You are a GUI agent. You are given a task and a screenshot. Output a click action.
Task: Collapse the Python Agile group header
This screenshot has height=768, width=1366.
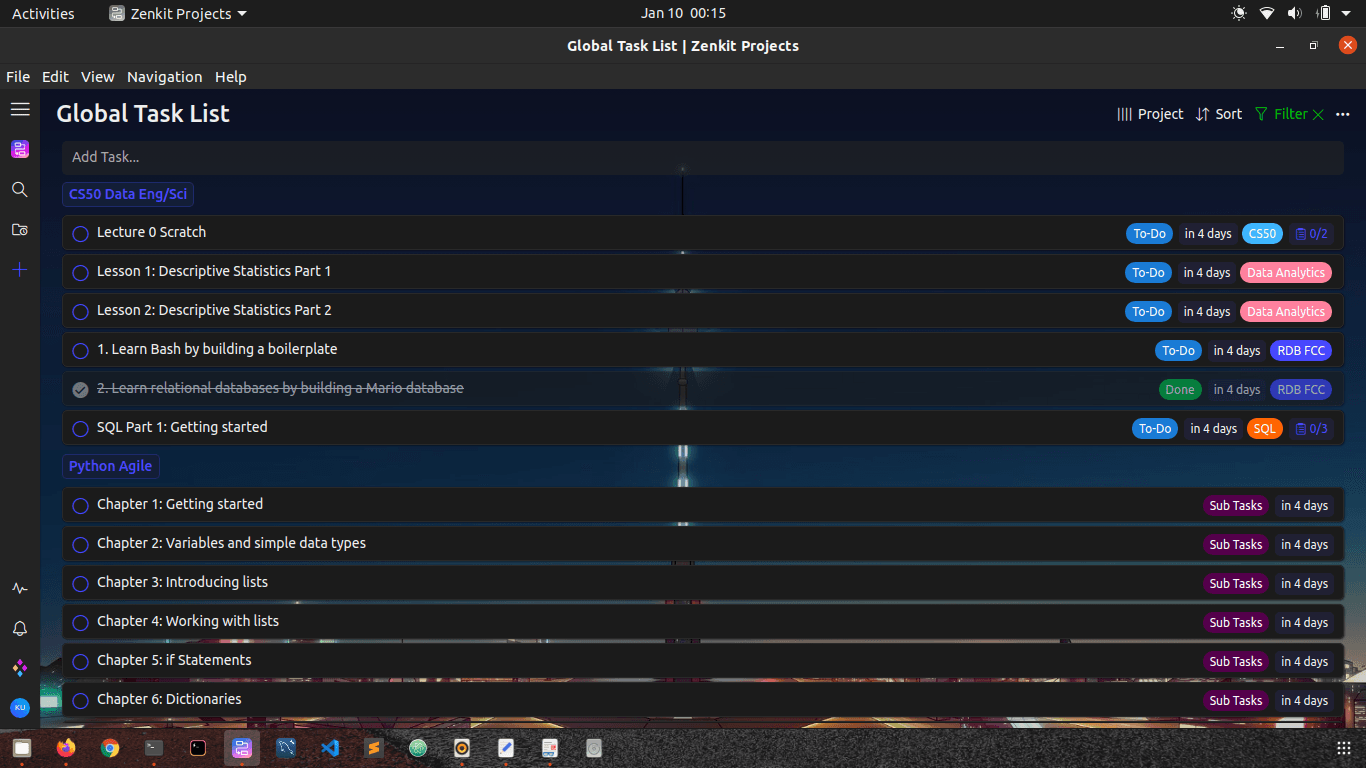pyautogui.click(x=110, y=466)
